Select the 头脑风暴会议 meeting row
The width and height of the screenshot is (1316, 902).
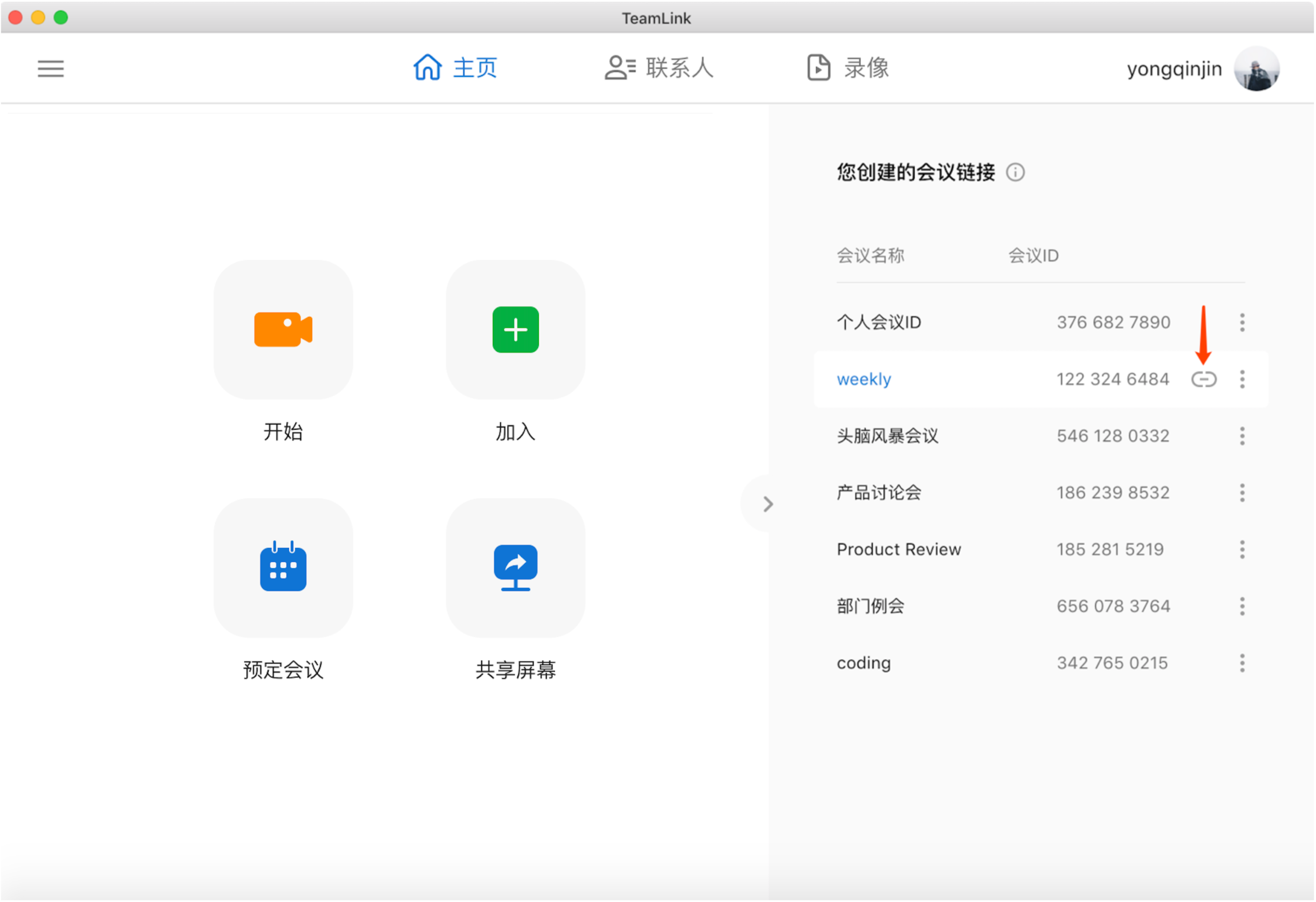click(888, 436)
